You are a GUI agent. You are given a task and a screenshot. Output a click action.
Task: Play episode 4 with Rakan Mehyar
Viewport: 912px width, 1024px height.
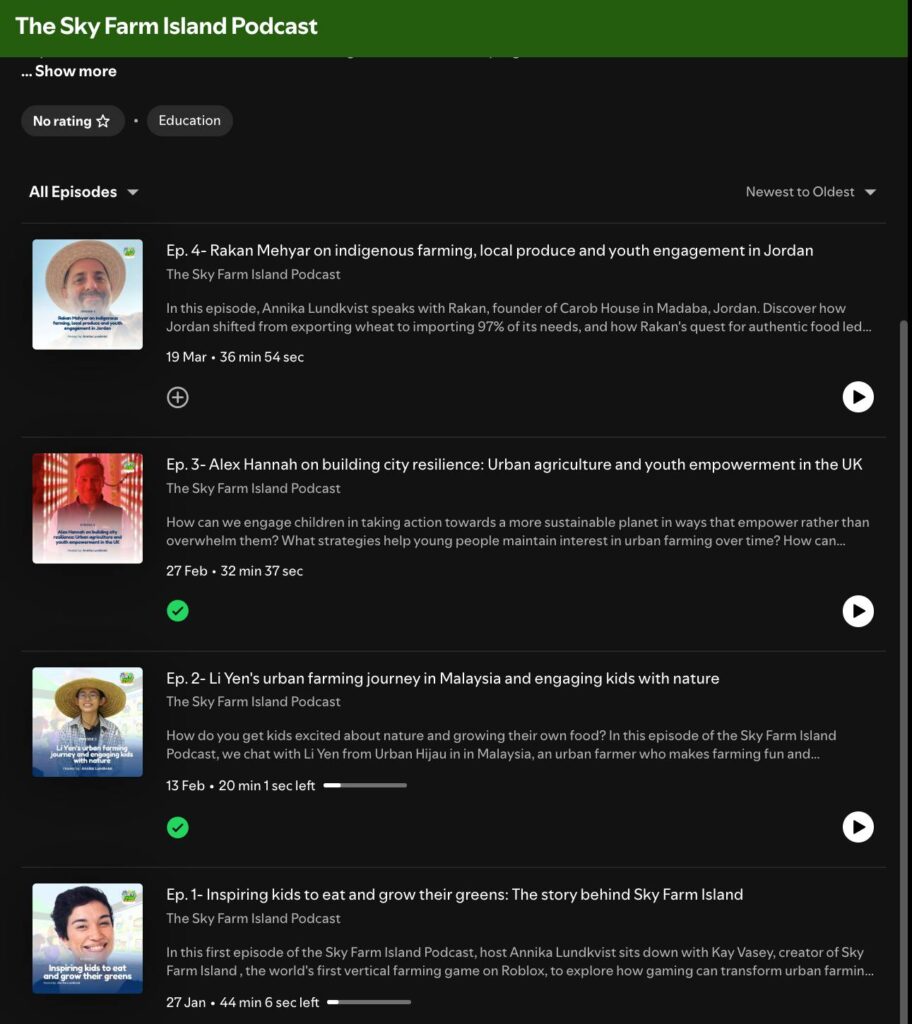(857, 397)
